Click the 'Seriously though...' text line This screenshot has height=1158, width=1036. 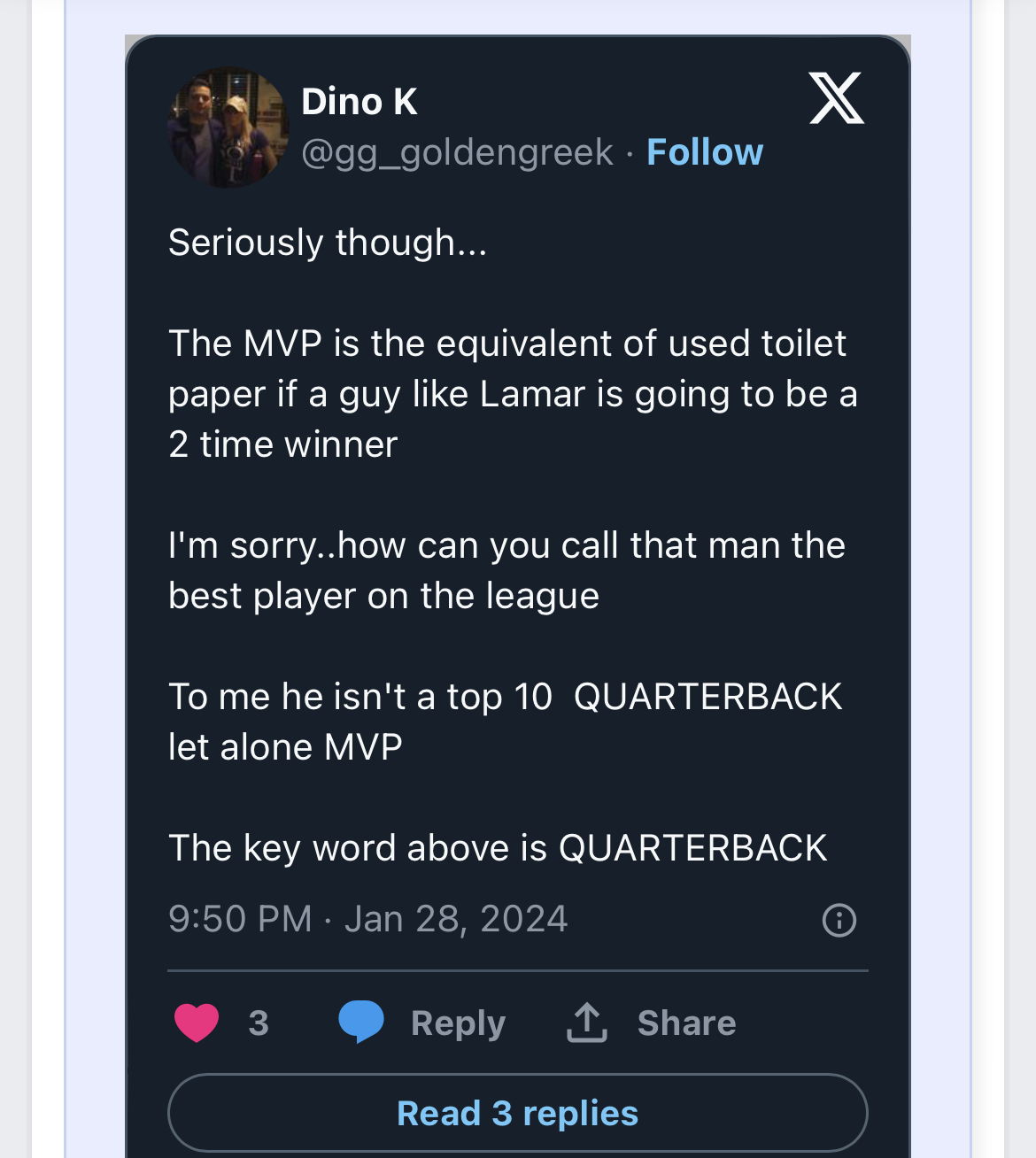click(328, 243)
